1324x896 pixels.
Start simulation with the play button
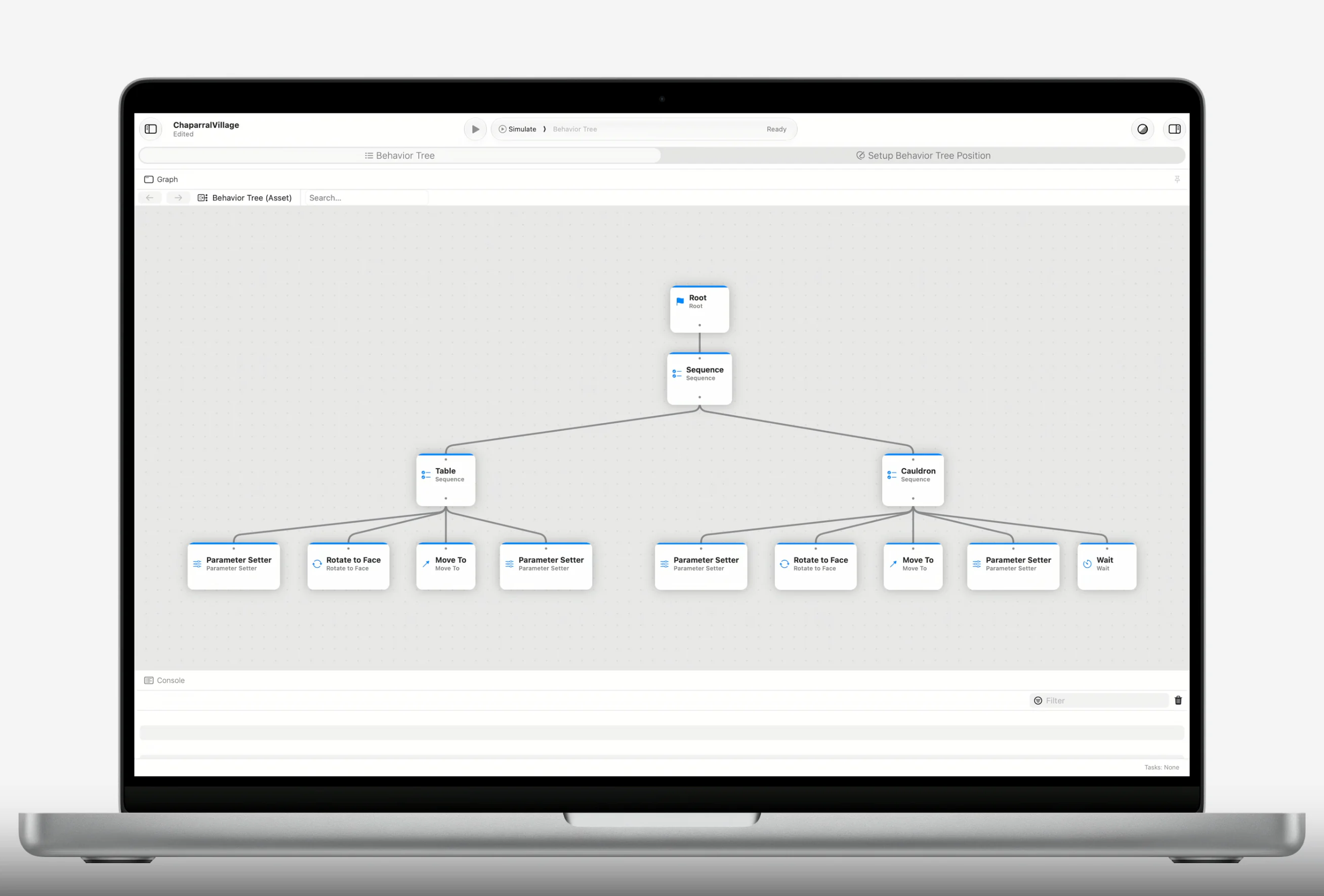pyautogui.click(x=475, y=130)
